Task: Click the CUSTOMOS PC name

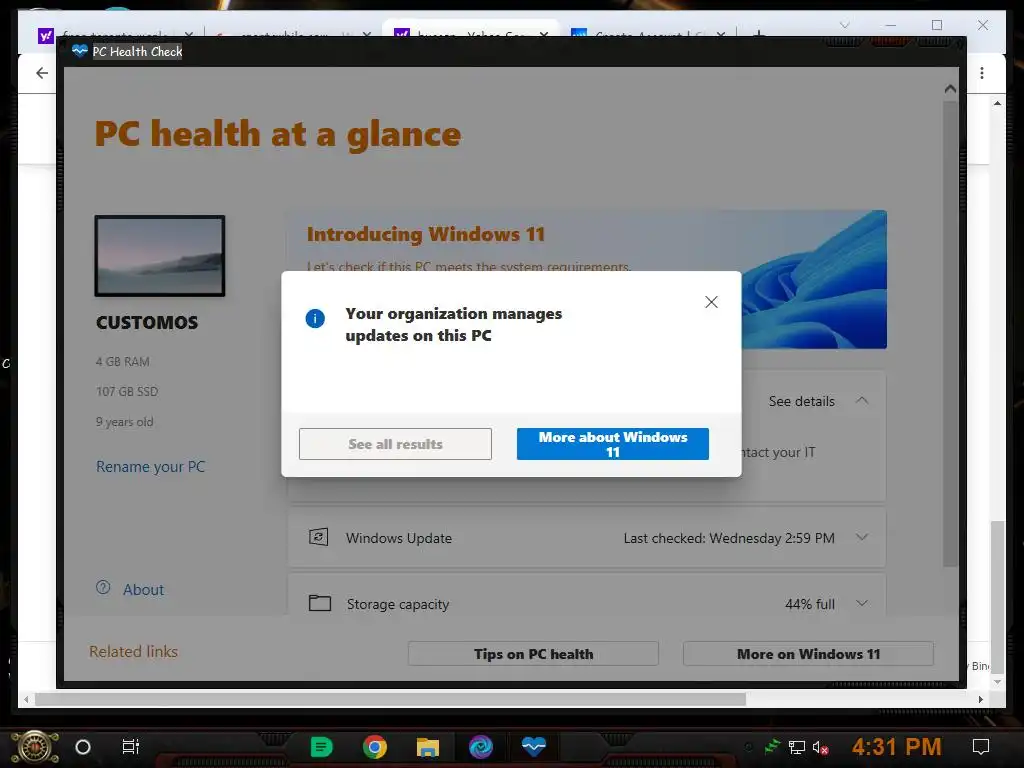Action: coord(147,323)
